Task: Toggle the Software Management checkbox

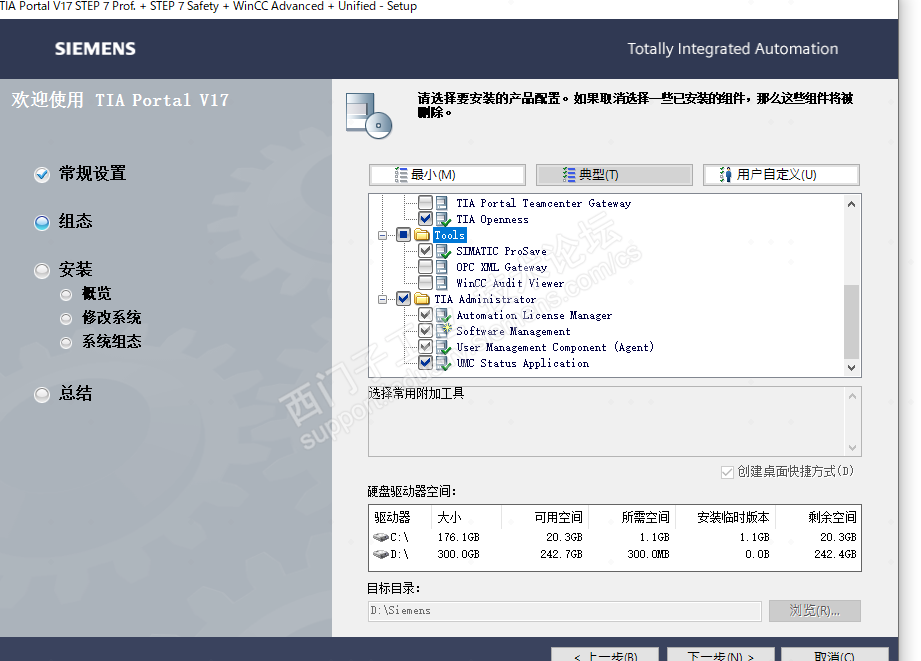Action: tap(425, 331)
